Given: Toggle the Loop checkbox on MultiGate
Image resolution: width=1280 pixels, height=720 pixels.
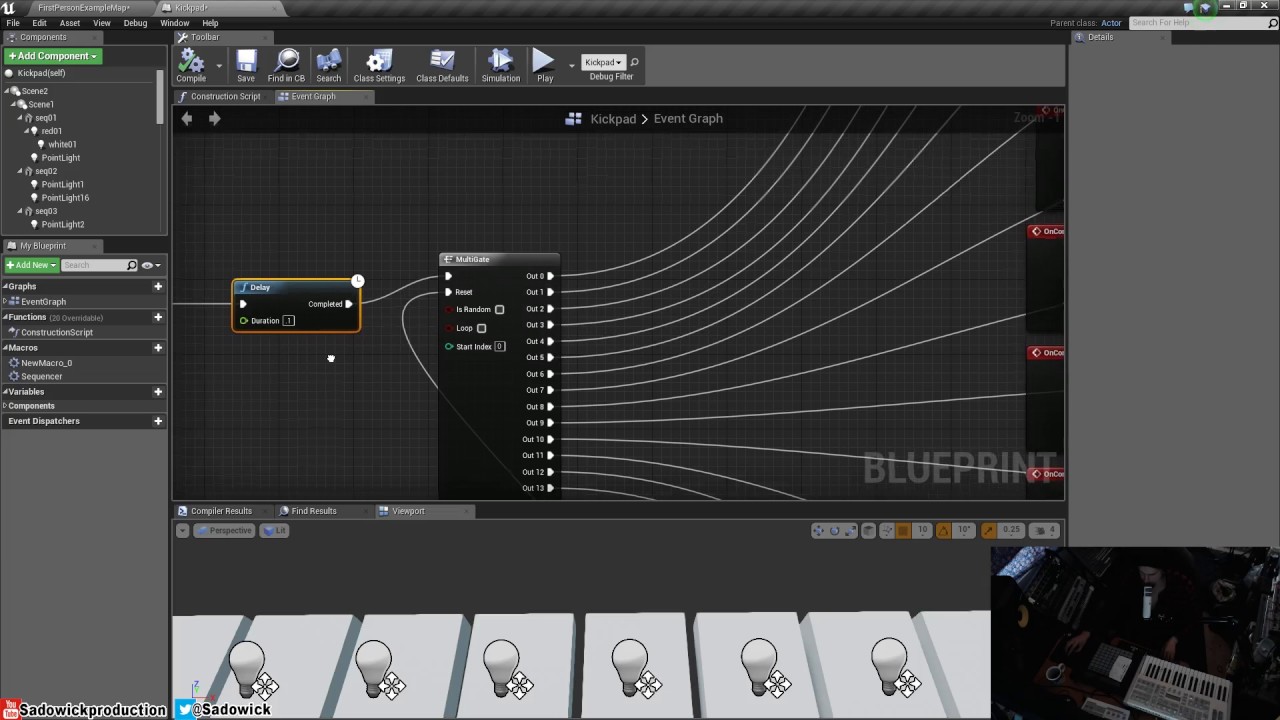Looking at the screenshot, I should [x=481, y=328].
